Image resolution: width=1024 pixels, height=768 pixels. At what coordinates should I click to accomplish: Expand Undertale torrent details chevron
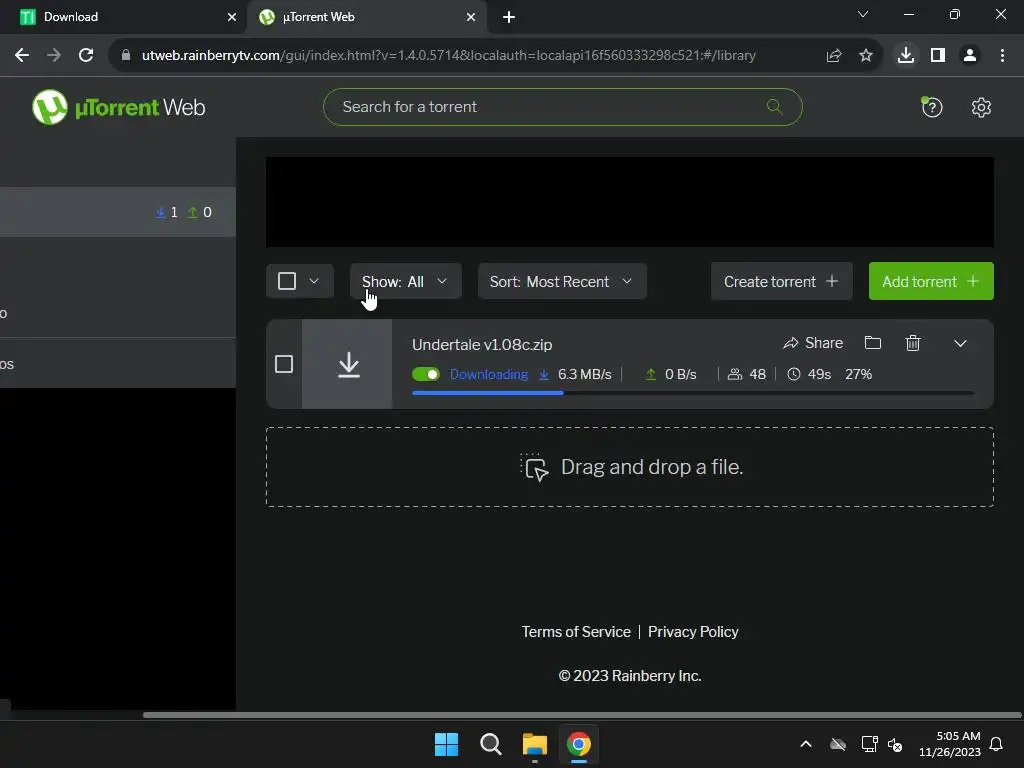coord(960,344)
